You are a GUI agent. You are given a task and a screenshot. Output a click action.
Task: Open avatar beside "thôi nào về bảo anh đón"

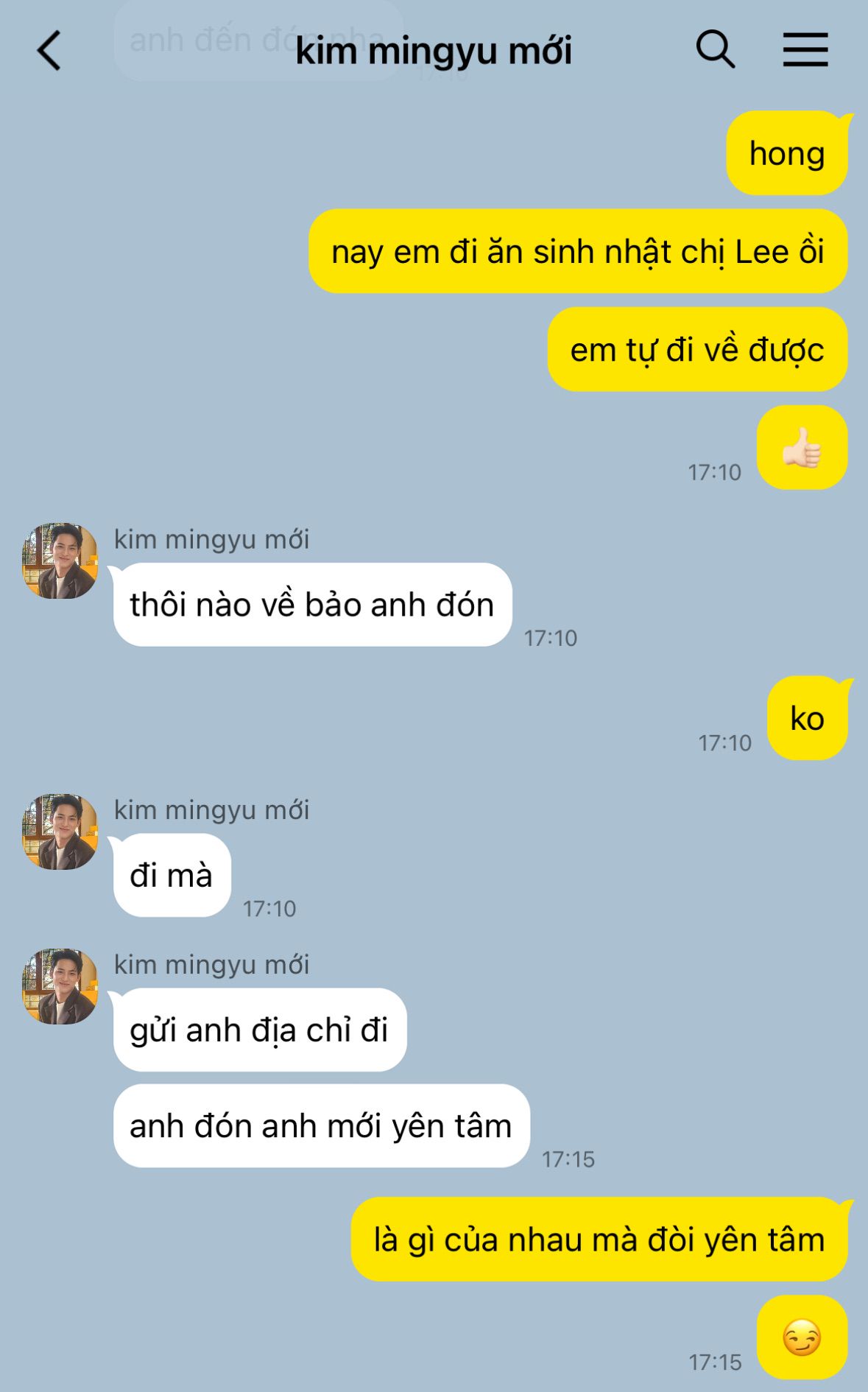pyautogui.click(x=60, y=560)
